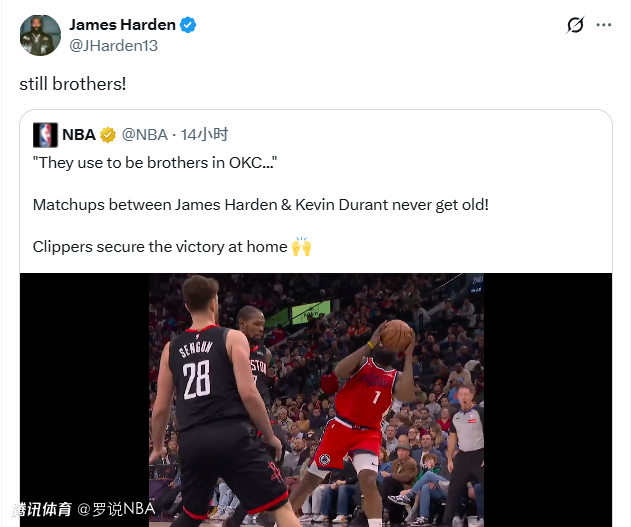Click the @罗说NBA watermark text

(x=116, y=509)
